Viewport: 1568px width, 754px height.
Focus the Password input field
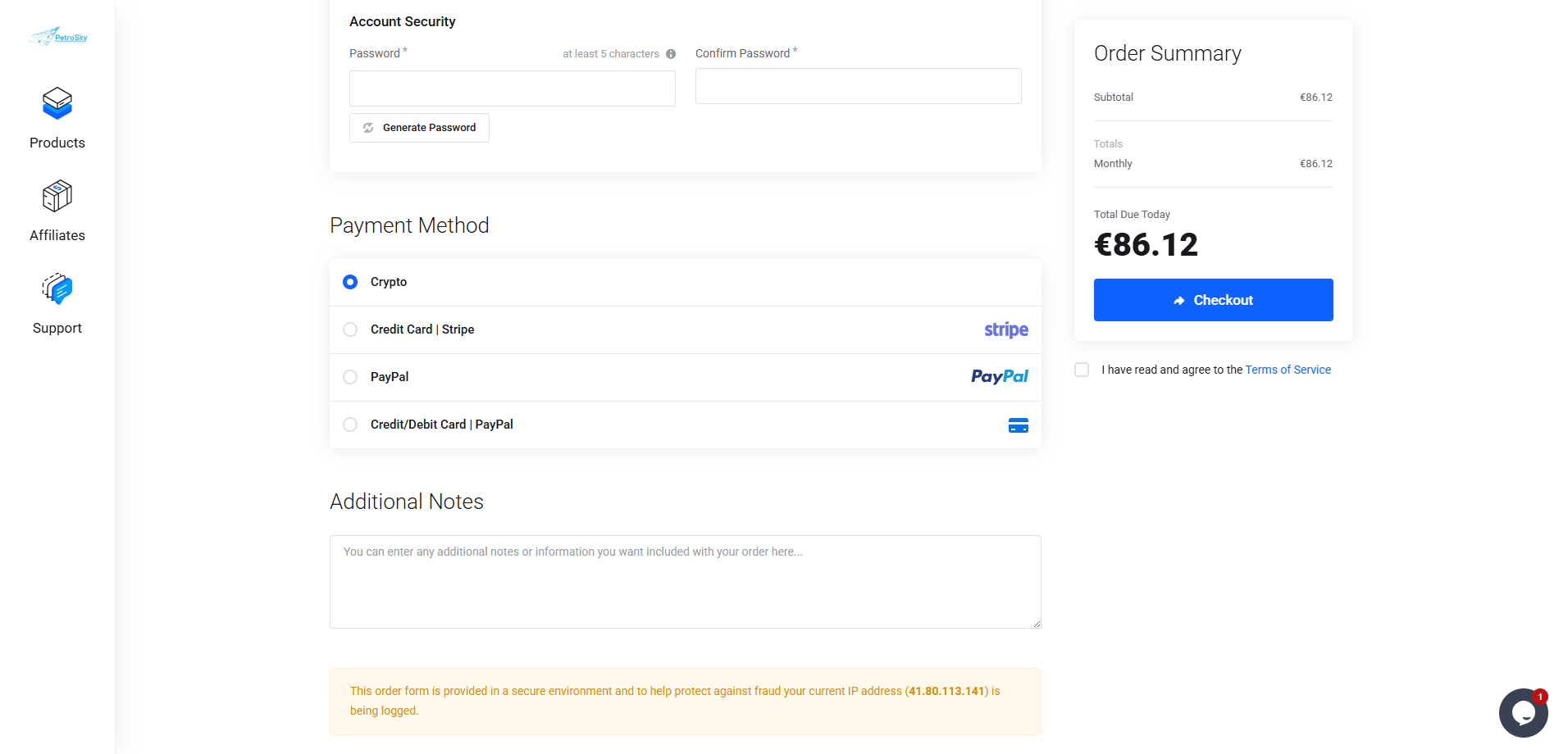pos(512,89)
